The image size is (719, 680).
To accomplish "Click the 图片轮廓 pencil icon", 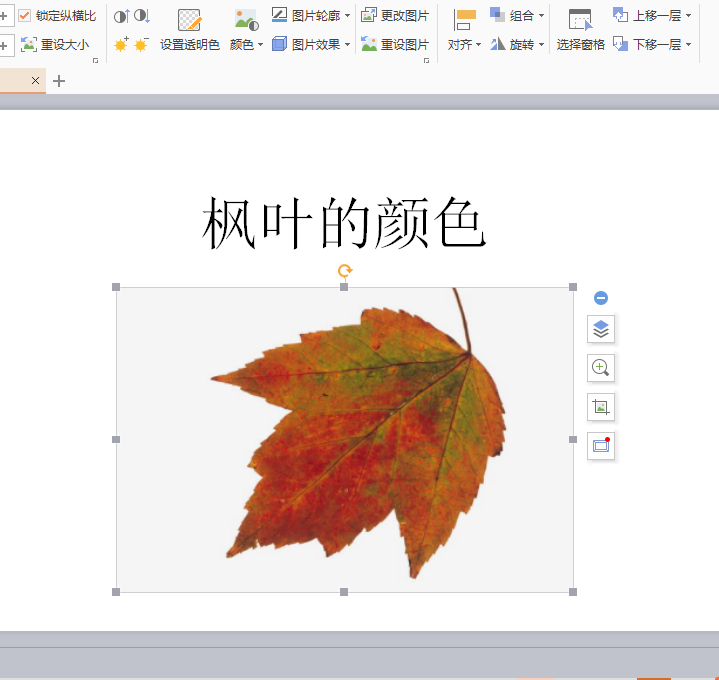I will [279, 15].
